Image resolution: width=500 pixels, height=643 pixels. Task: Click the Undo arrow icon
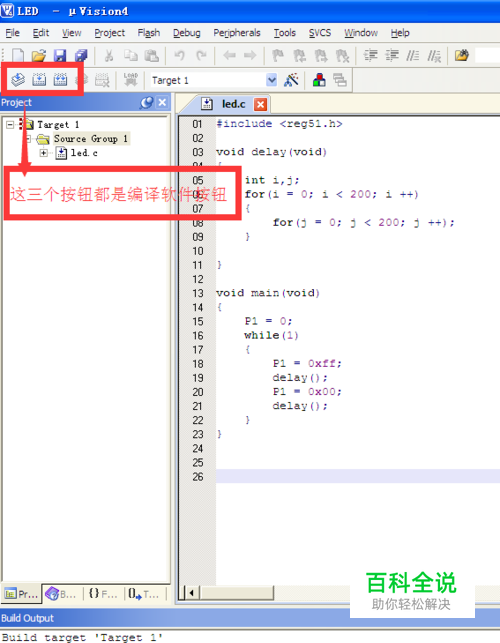click(x=179, y=55)
